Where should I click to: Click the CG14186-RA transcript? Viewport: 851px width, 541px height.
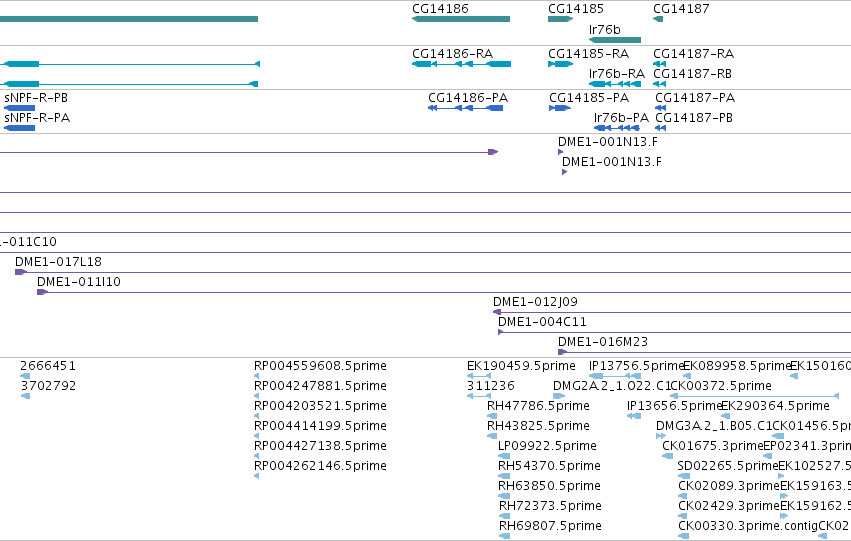(461, 64)
